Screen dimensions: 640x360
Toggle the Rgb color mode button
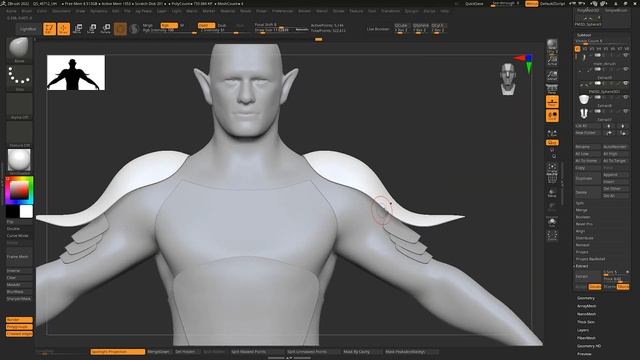(169, 25)
